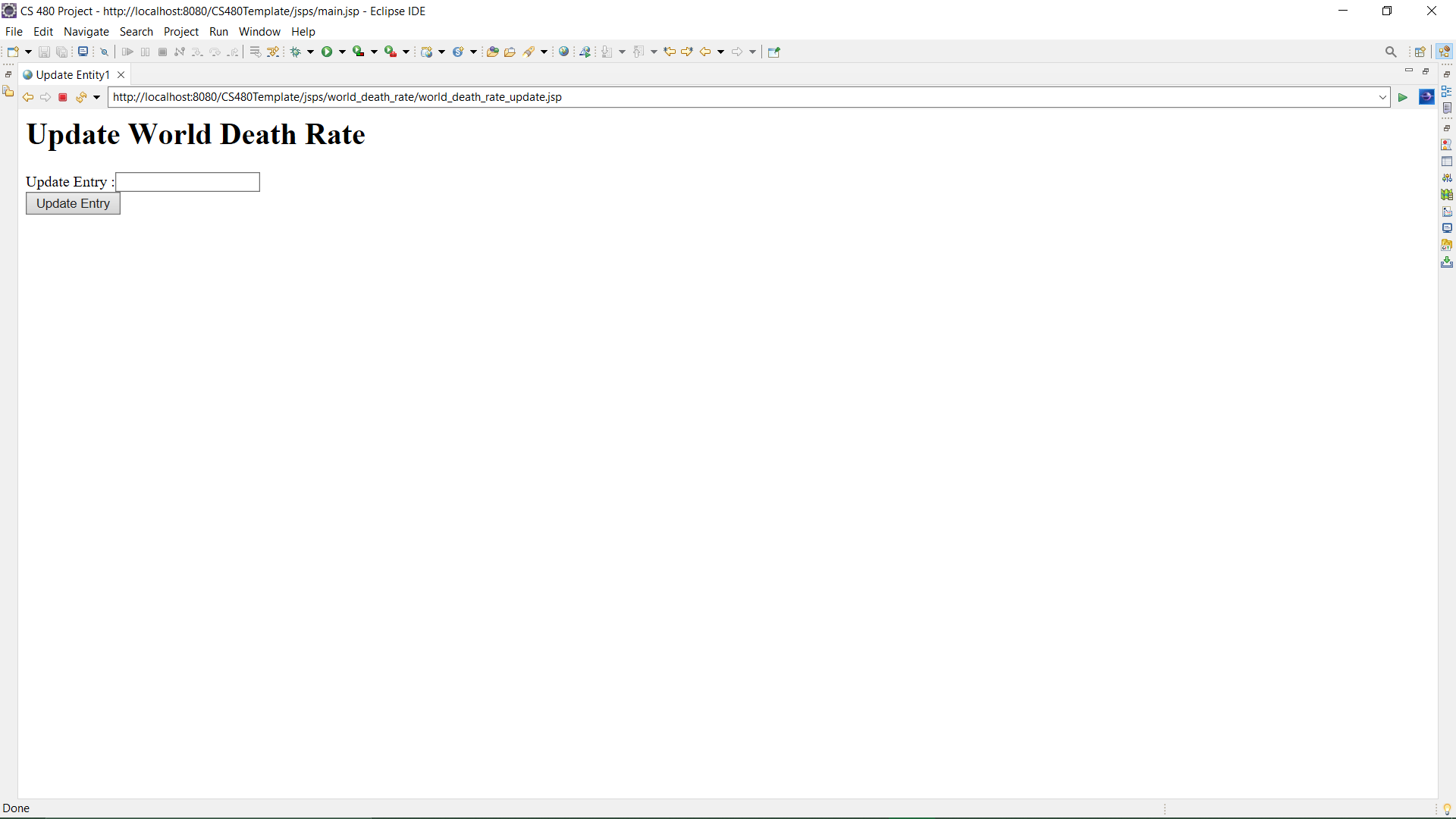1456x819 pixels.
Task: Click the status bar lightbulb tip icon
Action: [x=1447, y=809]
